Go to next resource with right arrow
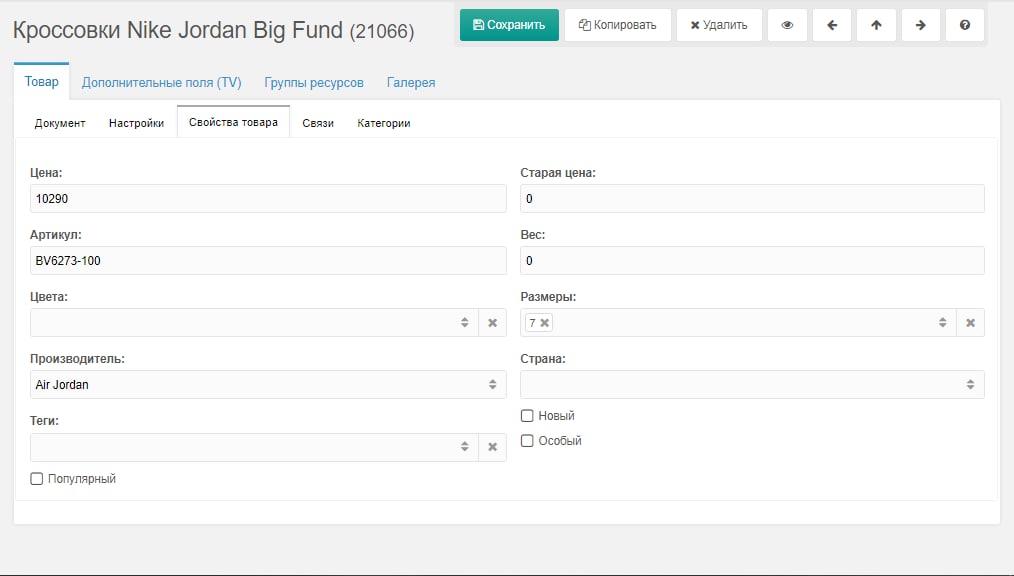1014x576 pixels. coord(920,25)
